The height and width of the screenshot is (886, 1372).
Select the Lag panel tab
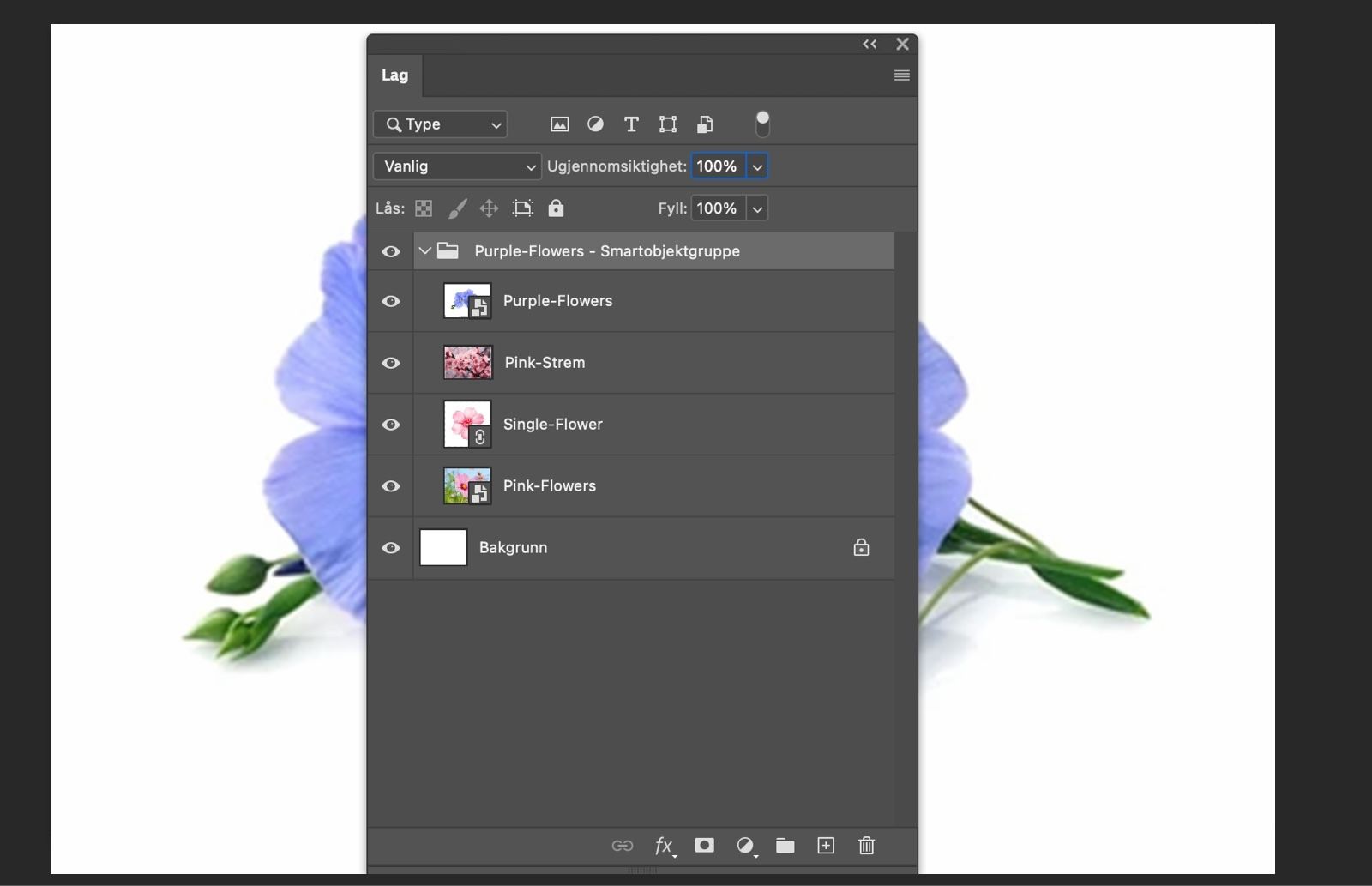click(394, 75)
